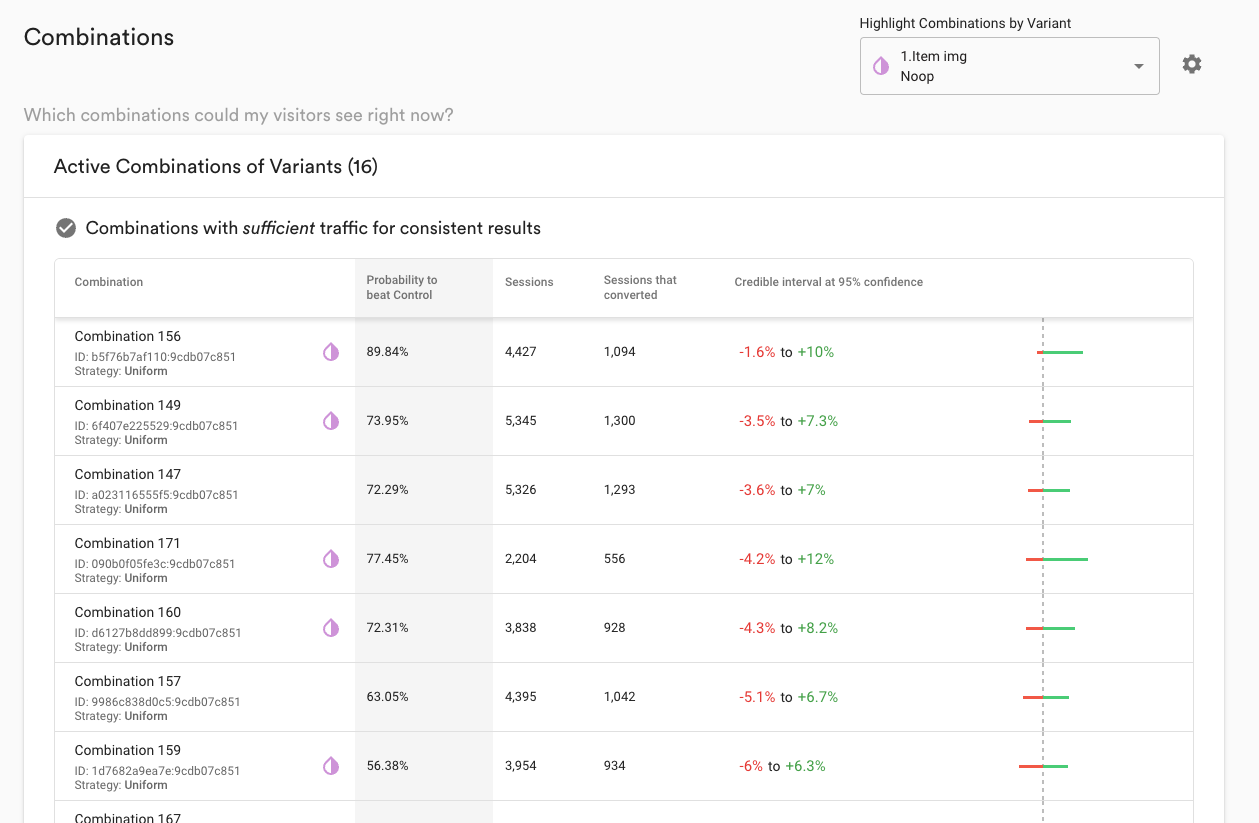The image size is (1259, 823).
Task: Click converted sessions value 928
Action: click(x=615, y=628)
